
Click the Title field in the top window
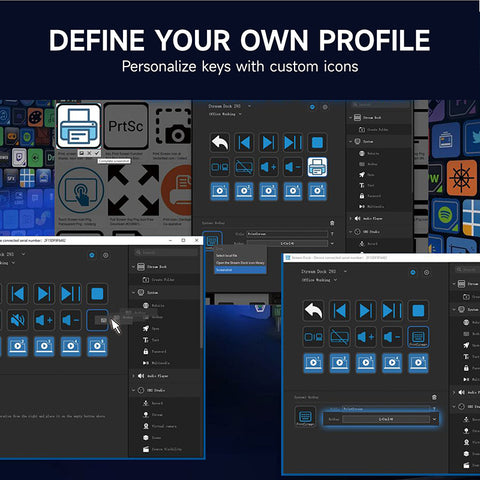tap(287, 234)
